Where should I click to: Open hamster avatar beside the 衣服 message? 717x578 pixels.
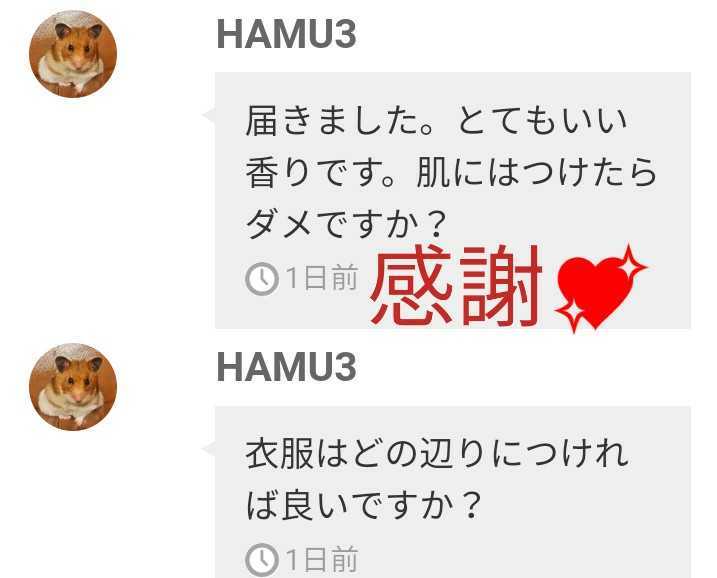click(x=73, y=387)
